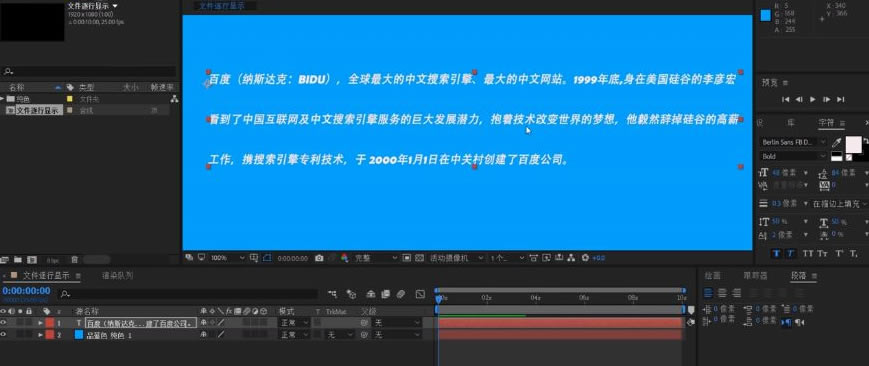Set right-to-left text direction
The width and height of the screenshot is (869, 366).
click(x=799, y=322)
